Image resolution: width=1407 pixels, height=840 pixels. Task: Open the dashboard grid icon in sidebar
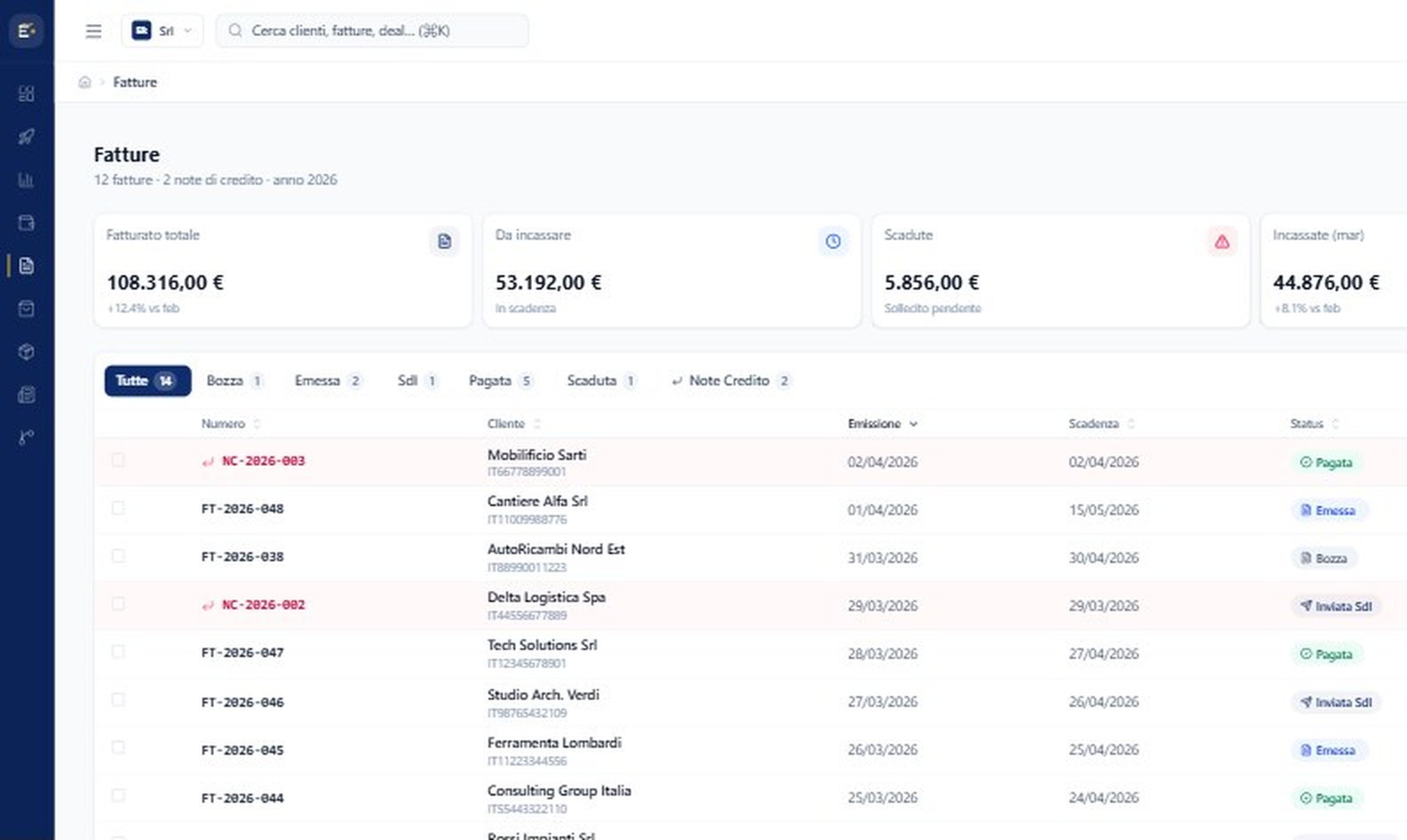(x=26, y=93)
